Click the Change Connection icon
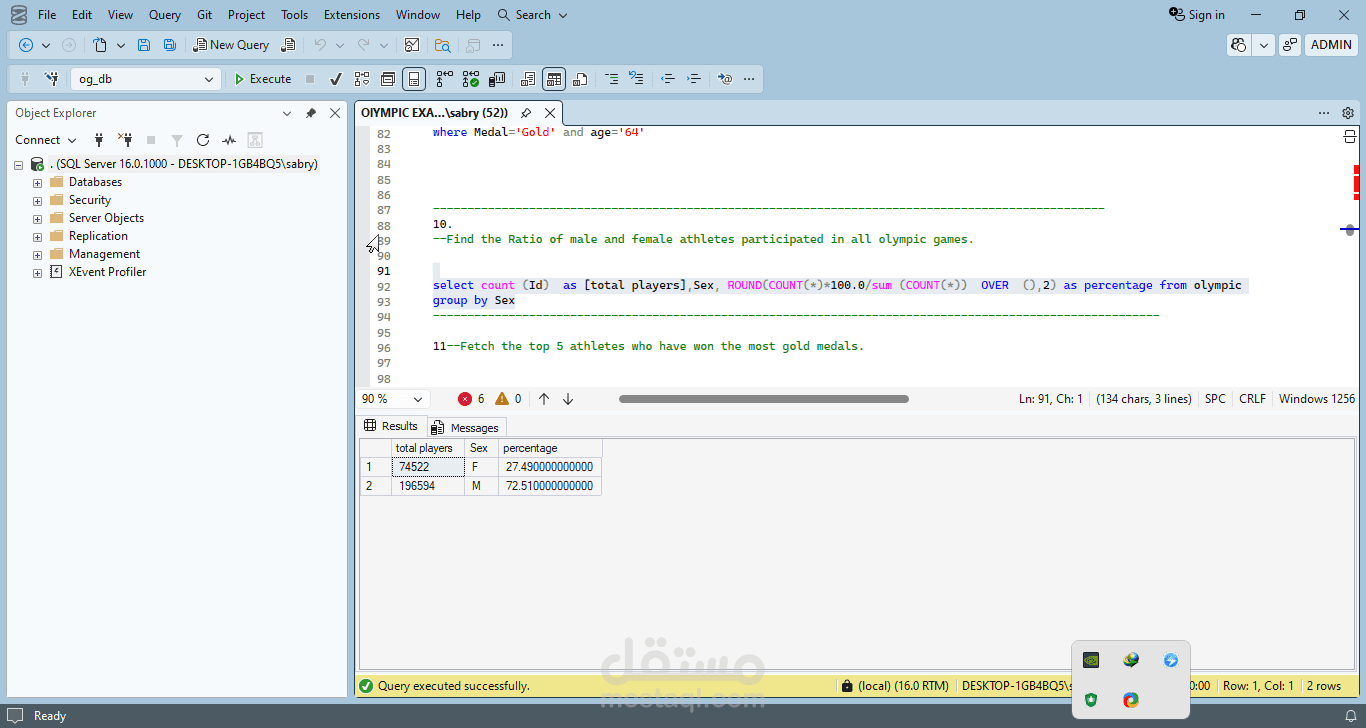This screenshot has width=1366, height=728. [51, 79]
